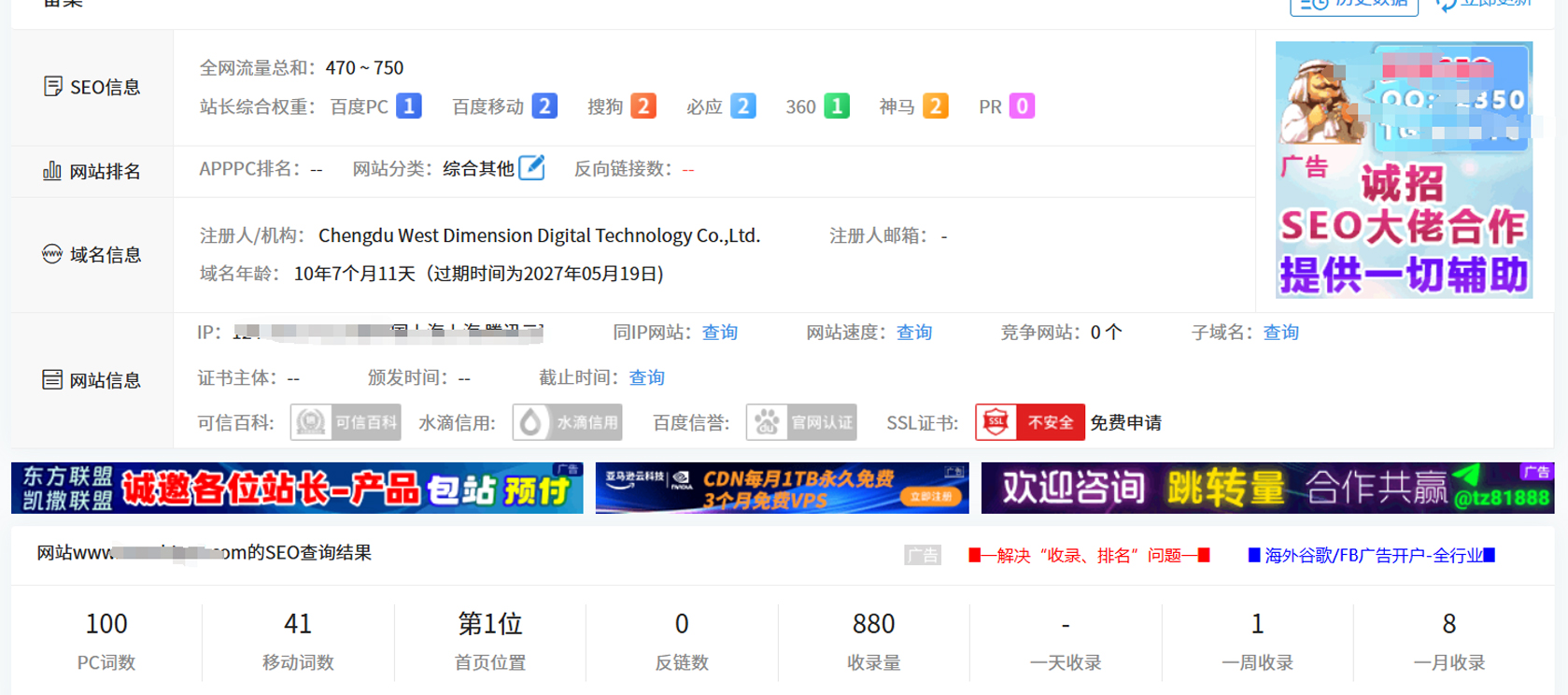Click the 反向链接数 red dash value

pyautogui.click(x=688, y=169)
